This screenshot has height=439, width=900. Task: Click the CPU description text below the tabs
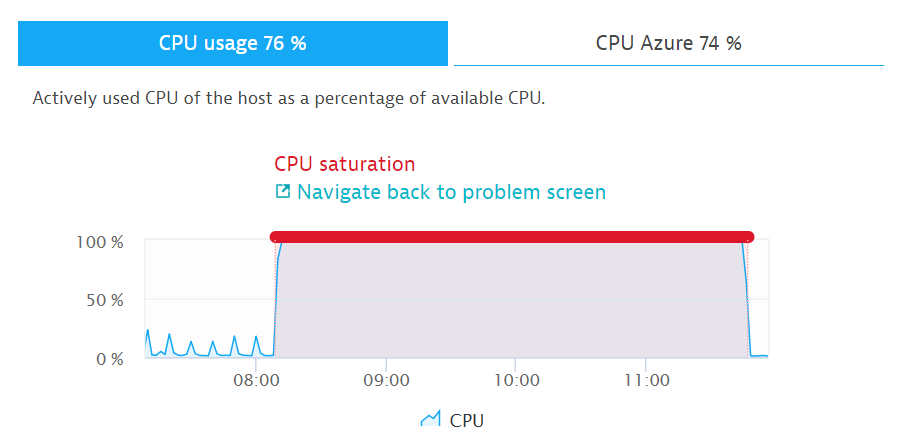(x=288, y=98)
